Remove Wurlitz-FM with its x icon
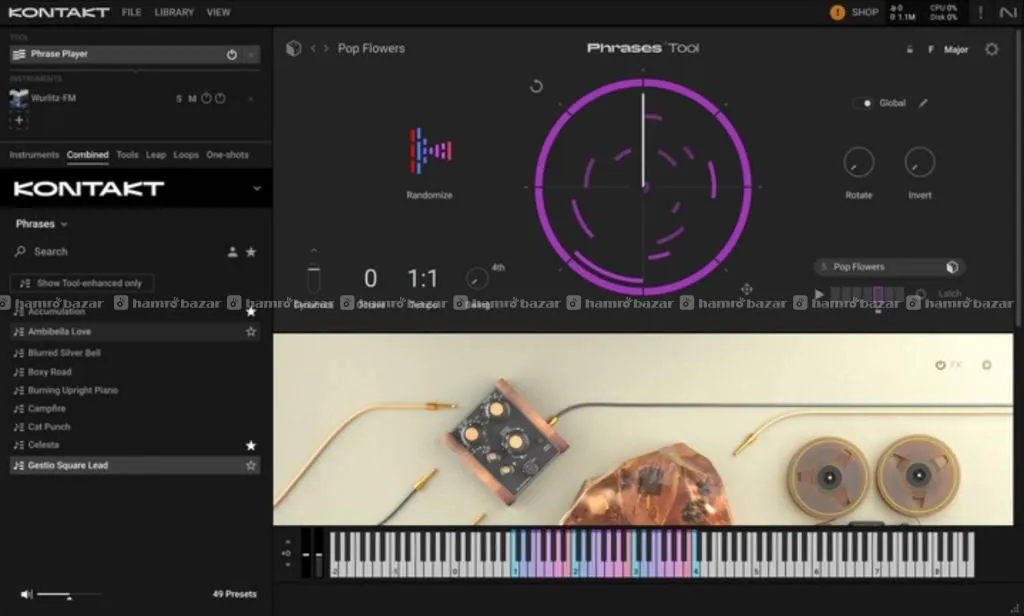This screenshot has width=1024, height=616. point(251,99)
